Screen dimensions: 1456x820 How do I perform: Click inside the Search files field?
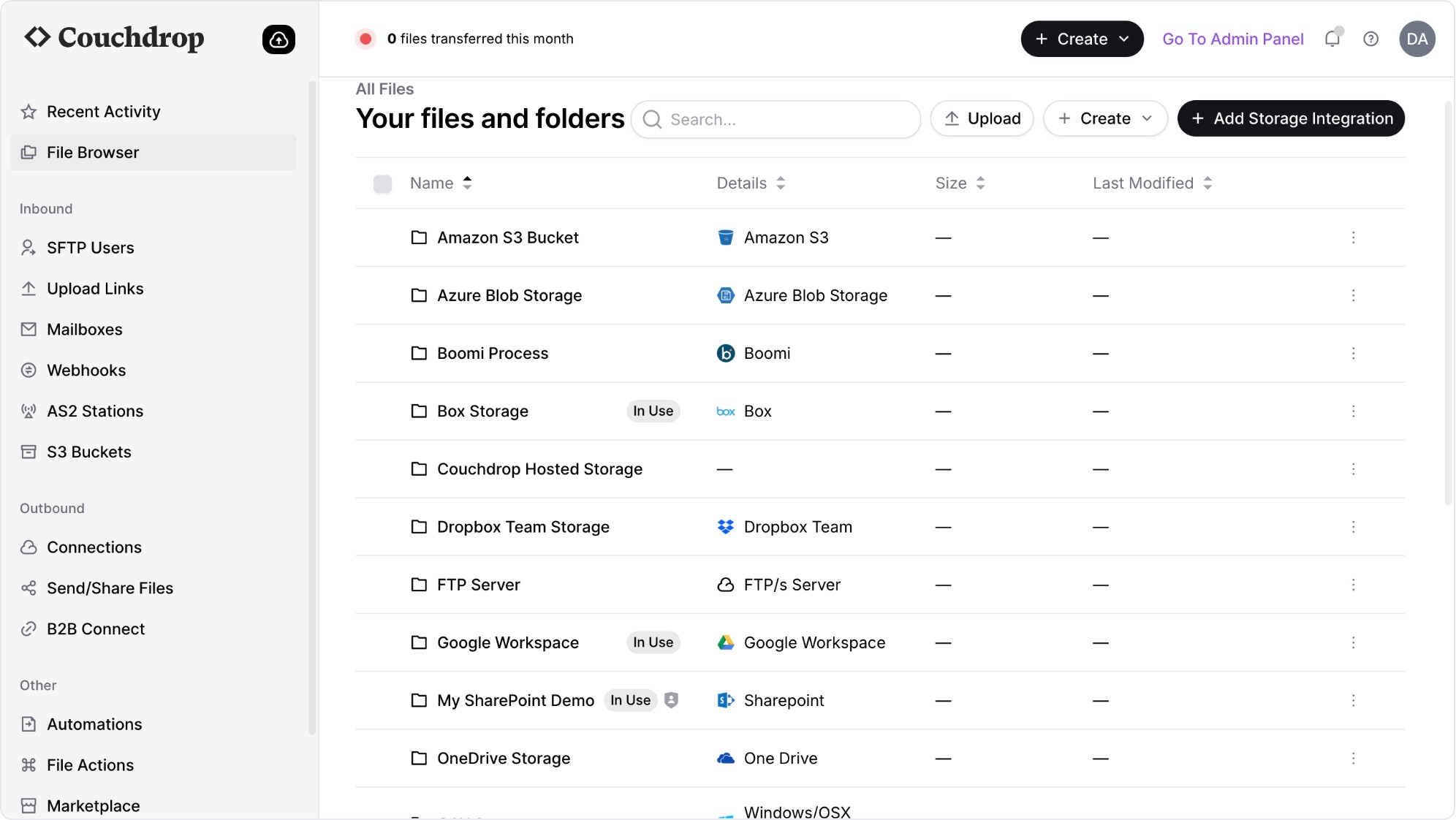click(x=775, y=119)
